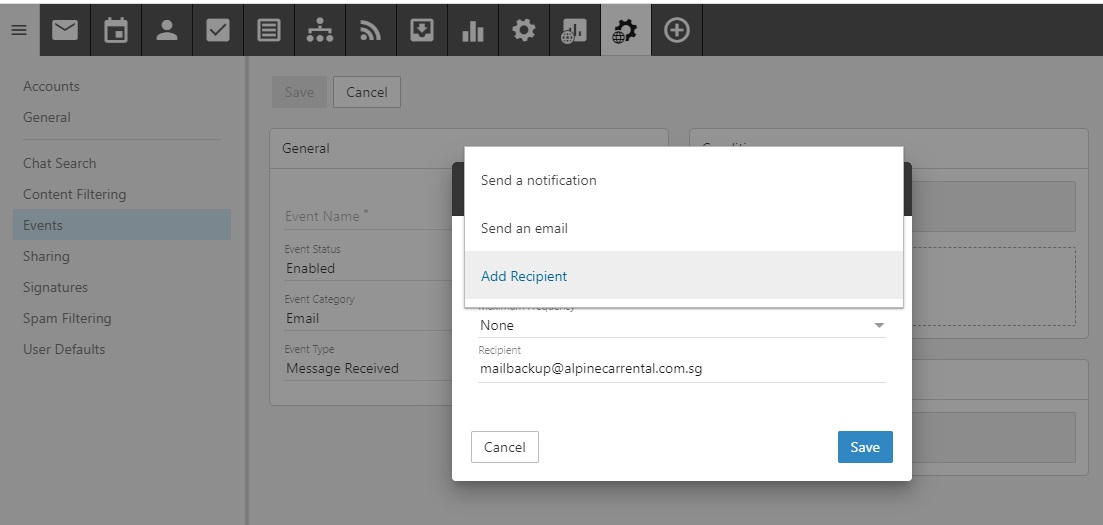Open the RSS feeds icon

coord(371,31)
